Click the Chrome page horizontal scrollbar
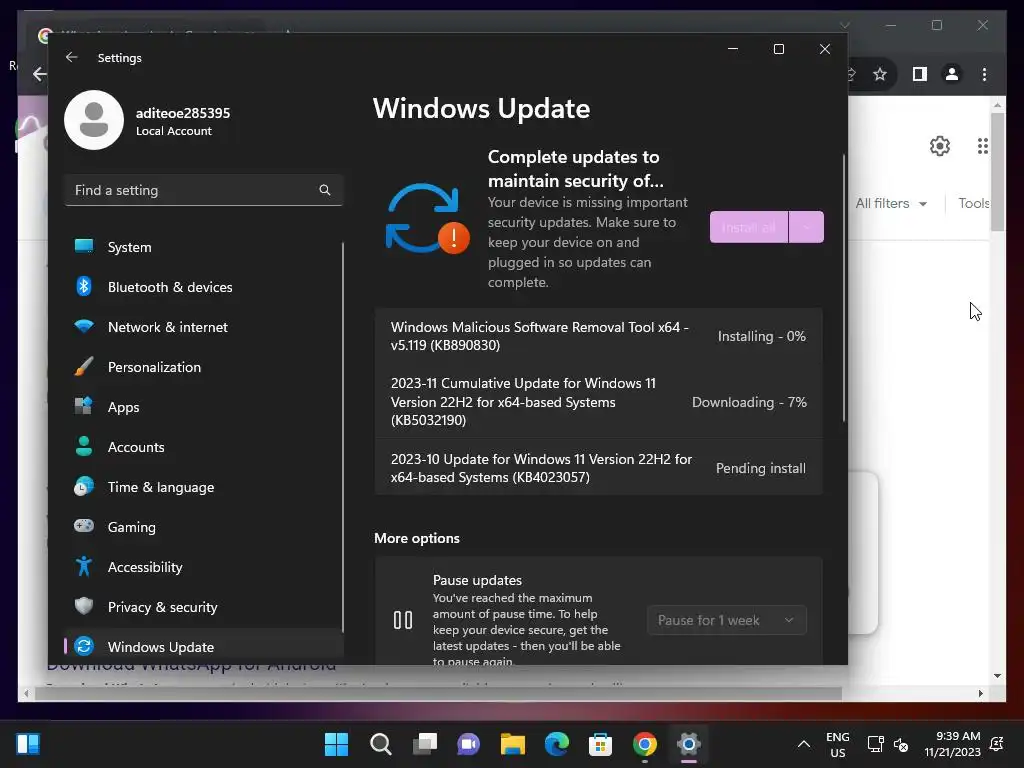The height and width of the screenshot is (768, 1024). pos(438,694)
